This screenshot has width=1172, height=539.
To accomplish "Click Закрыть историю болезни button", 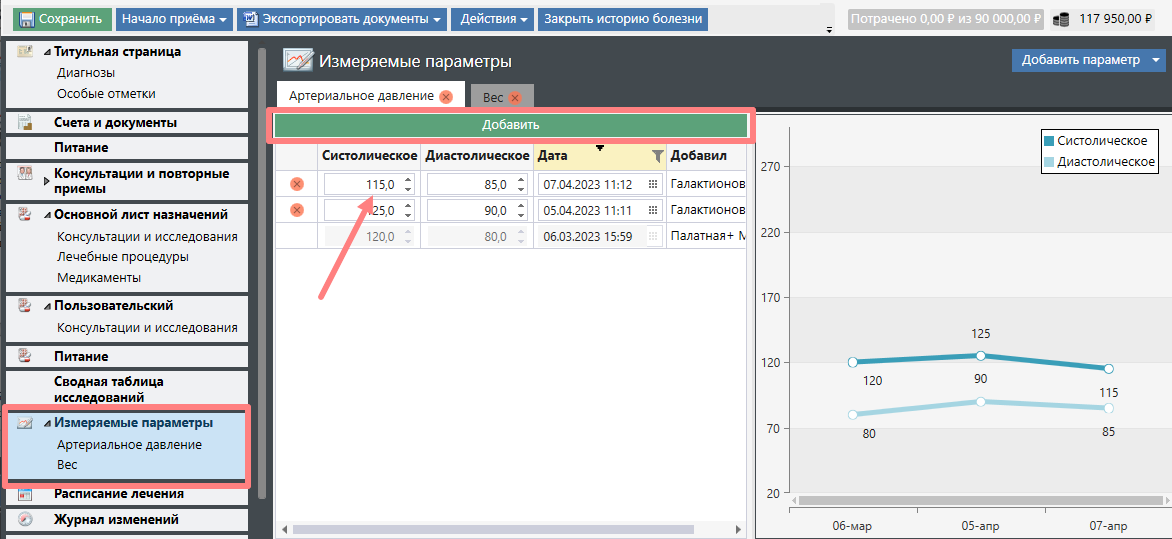I will point(624,19).
